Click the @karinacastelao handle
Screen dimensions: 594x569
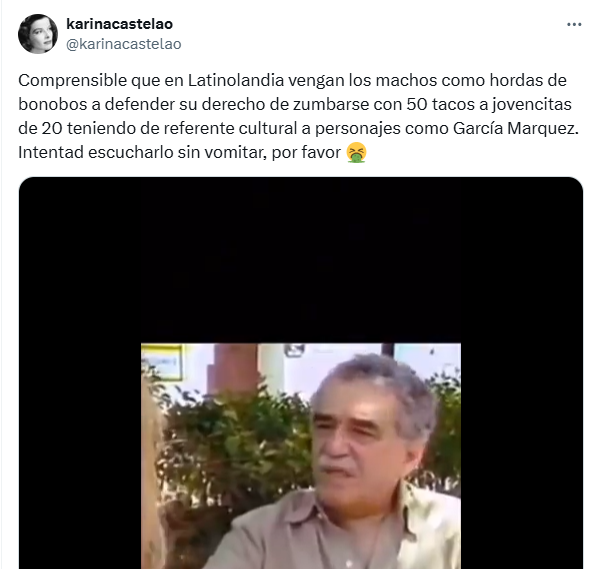coord(123,44)
